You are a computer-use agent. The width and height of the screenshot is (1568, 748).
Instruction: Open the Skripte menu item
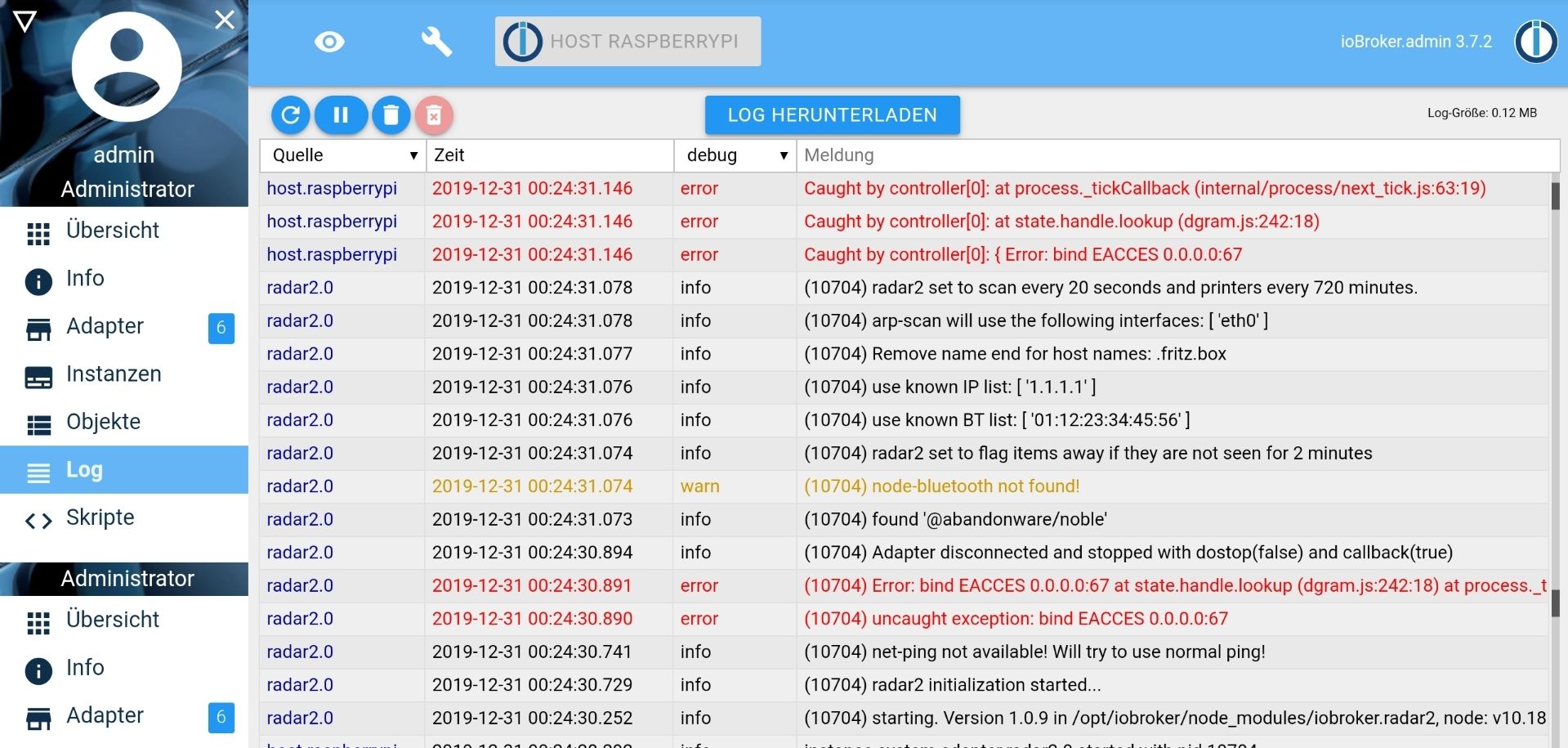tap(124, 517)
